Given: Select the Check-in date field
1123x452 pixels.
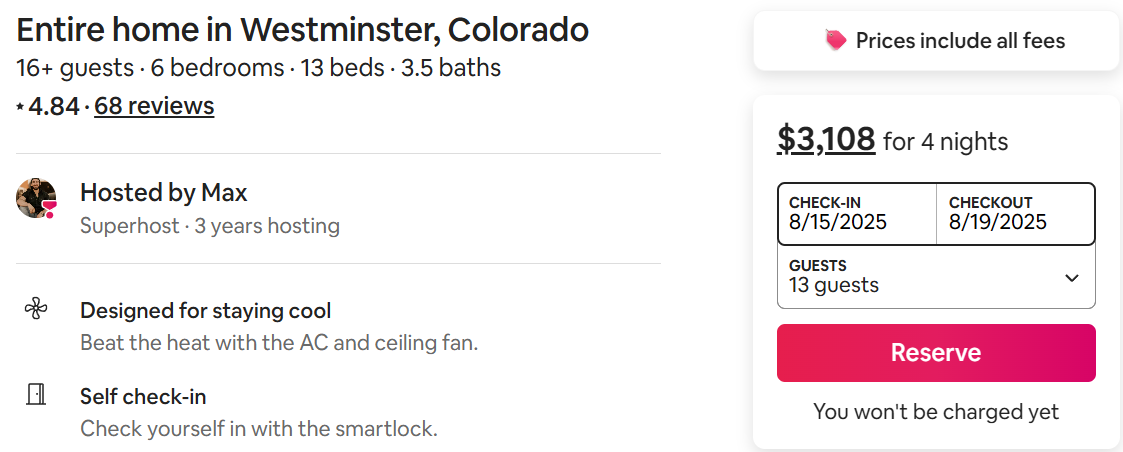Looking at the screenshot, I should [857, 213].
